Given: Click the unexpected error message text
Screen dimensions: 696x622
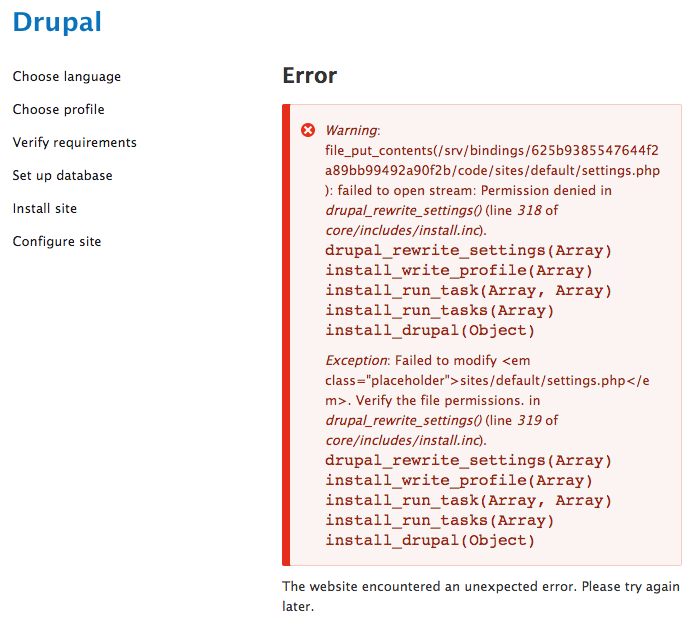Looking at the screenshot, I should [x=481, y=596].
